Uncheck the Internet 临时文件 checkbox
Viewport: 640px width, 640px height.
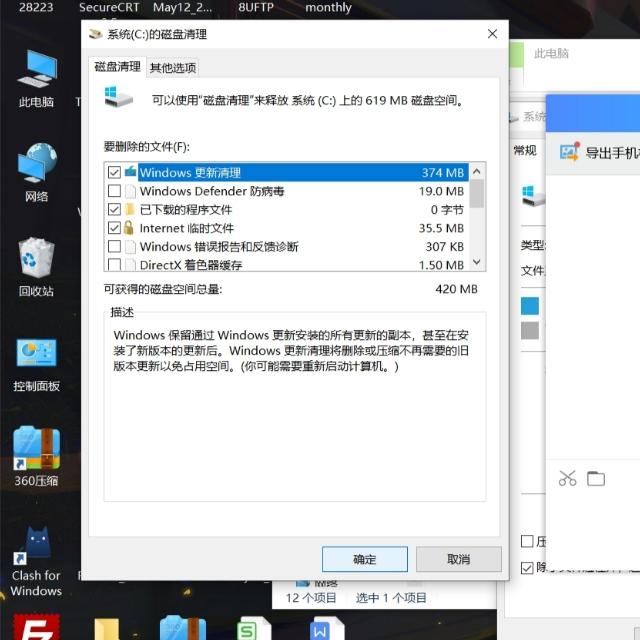point(114,228)
